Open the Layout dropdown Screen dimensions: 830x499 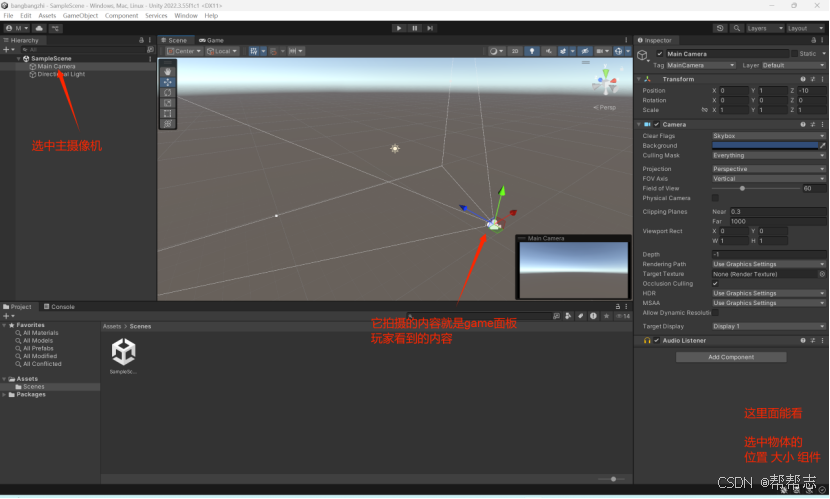805,28
